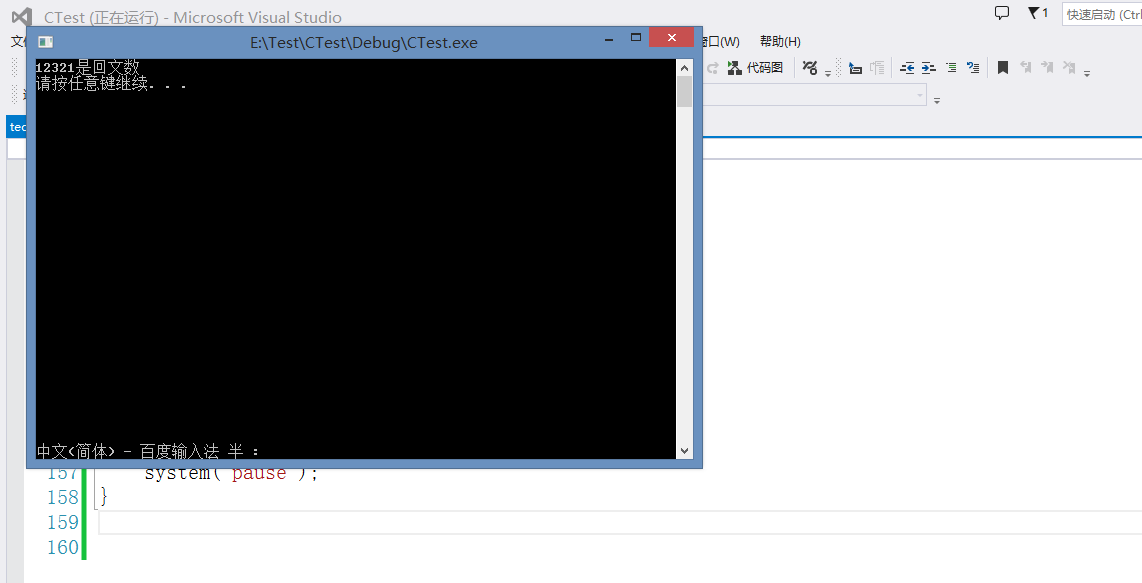The image size is (1142, 583).
Task: Open the disabled debug location combo box
Action: [x=814, y=95]
